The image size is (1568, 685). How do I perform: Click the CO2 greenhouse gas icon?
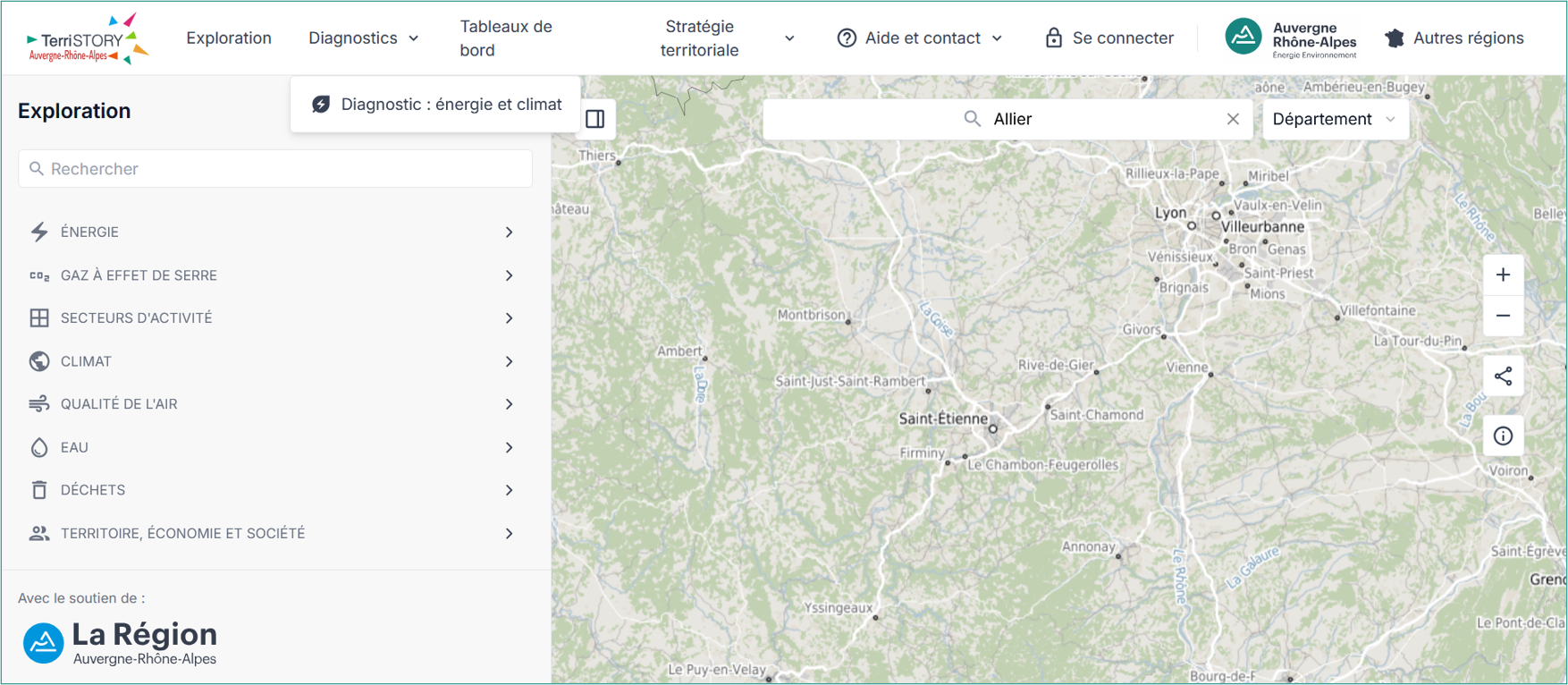point(38,275)
